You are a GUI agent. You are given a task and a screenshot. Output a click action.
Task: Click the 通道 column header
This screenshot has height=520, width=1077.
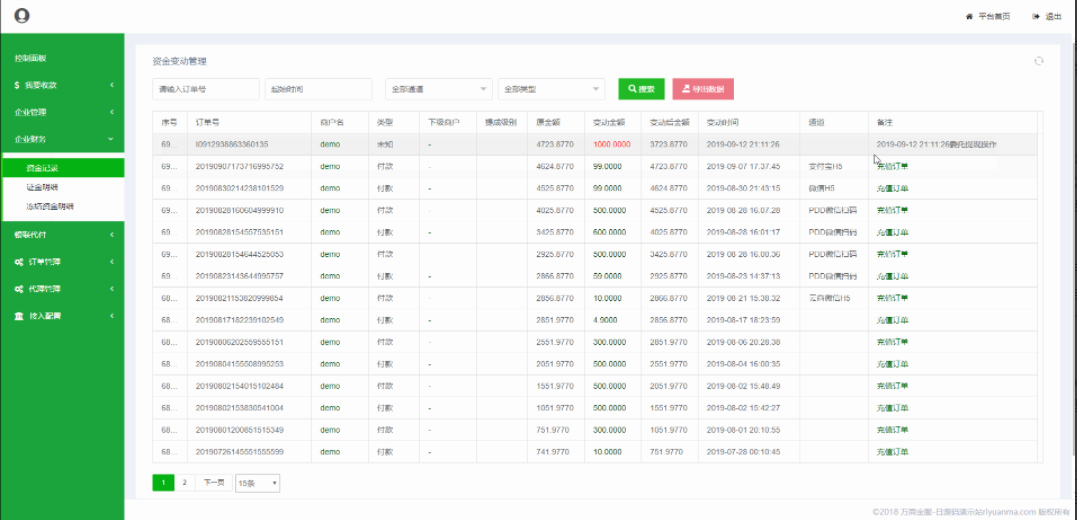click(x=834, y=122)
